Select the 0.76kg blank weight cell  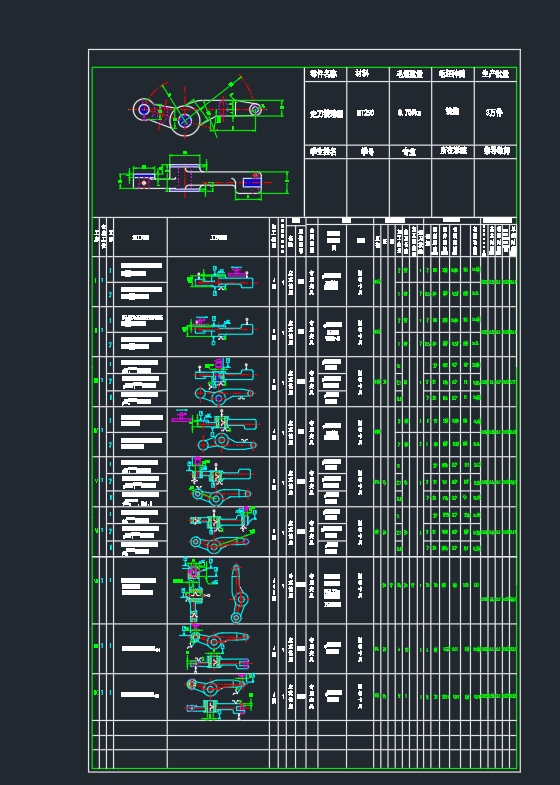pos(410,113)
